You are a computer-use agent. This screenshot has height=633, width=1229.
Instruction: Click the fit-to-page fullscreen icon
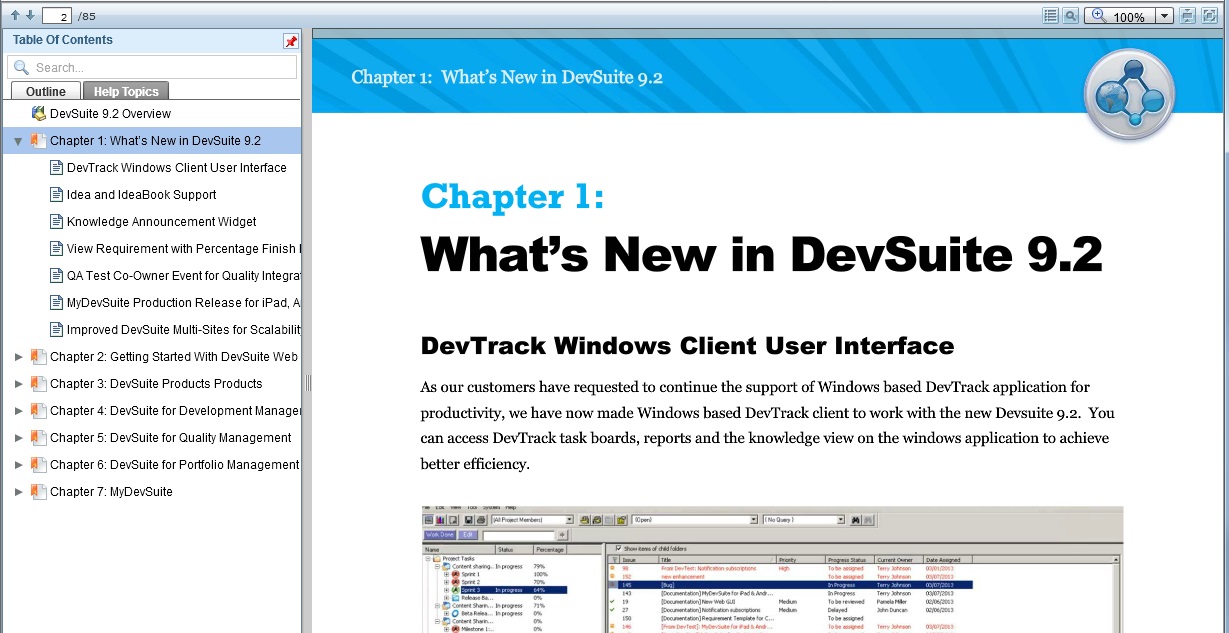pos(1209,15)
